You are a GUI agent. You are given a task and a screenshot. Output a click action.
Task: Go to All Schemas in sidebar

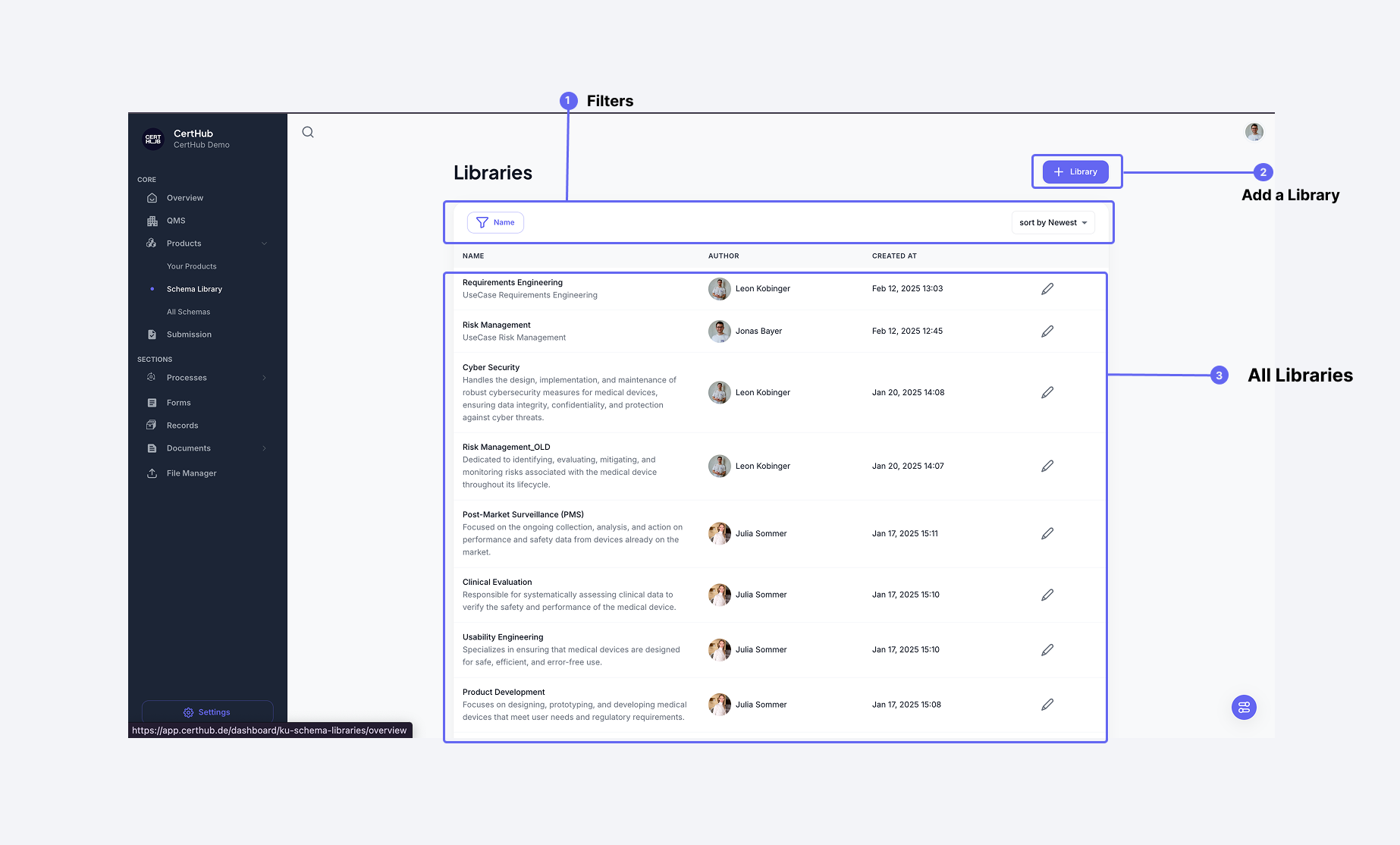pos(189,312)
